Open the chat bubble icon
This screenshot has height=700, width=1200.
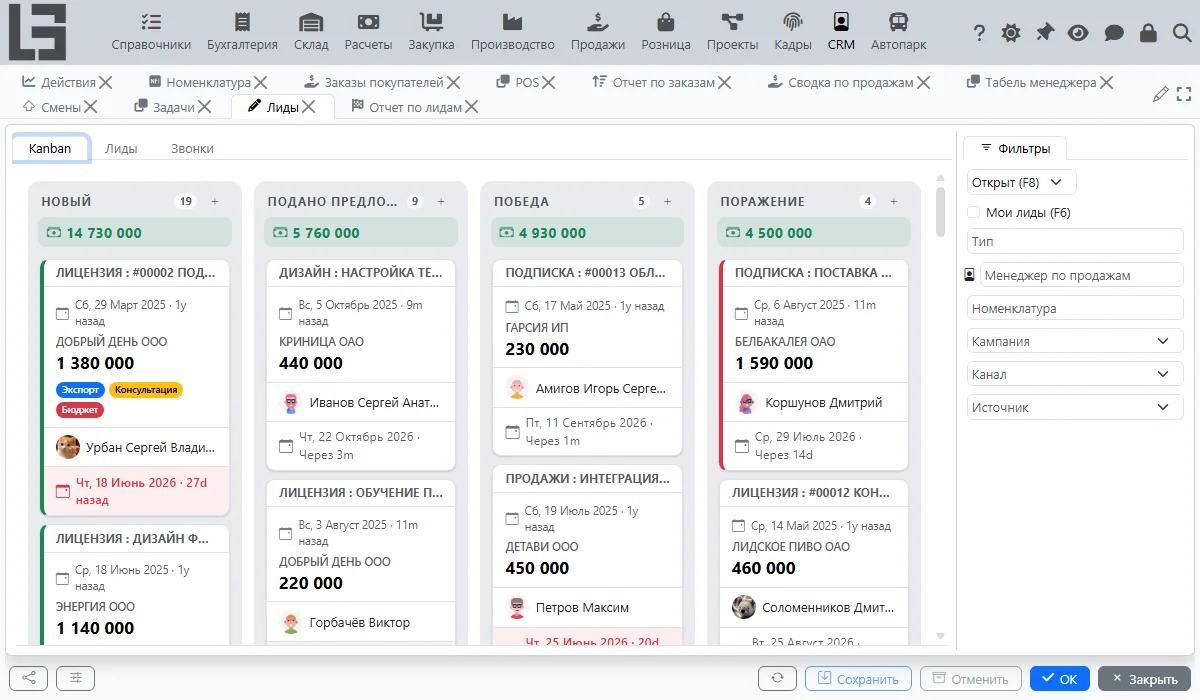coord(1114,33)
